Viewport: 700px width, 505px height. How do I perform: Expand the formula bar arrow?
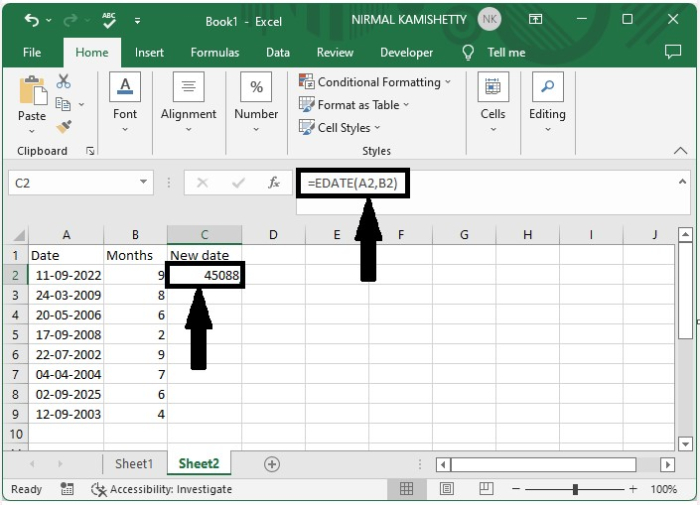click(x=682, y=181)
